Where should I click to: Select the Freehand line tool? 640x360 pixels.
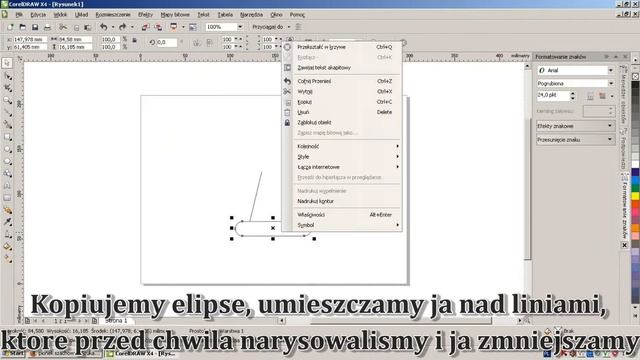point(7,112)
